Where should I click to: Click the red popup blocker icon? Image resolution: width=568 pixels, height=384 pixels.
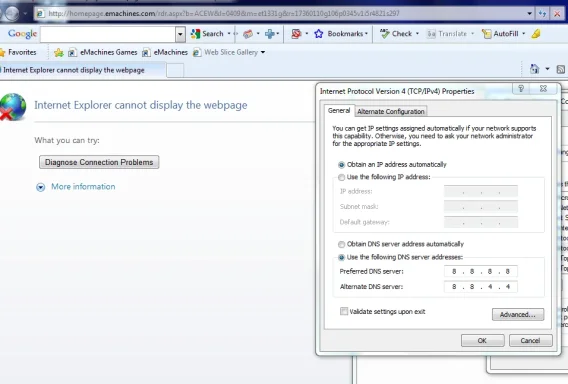296,34
